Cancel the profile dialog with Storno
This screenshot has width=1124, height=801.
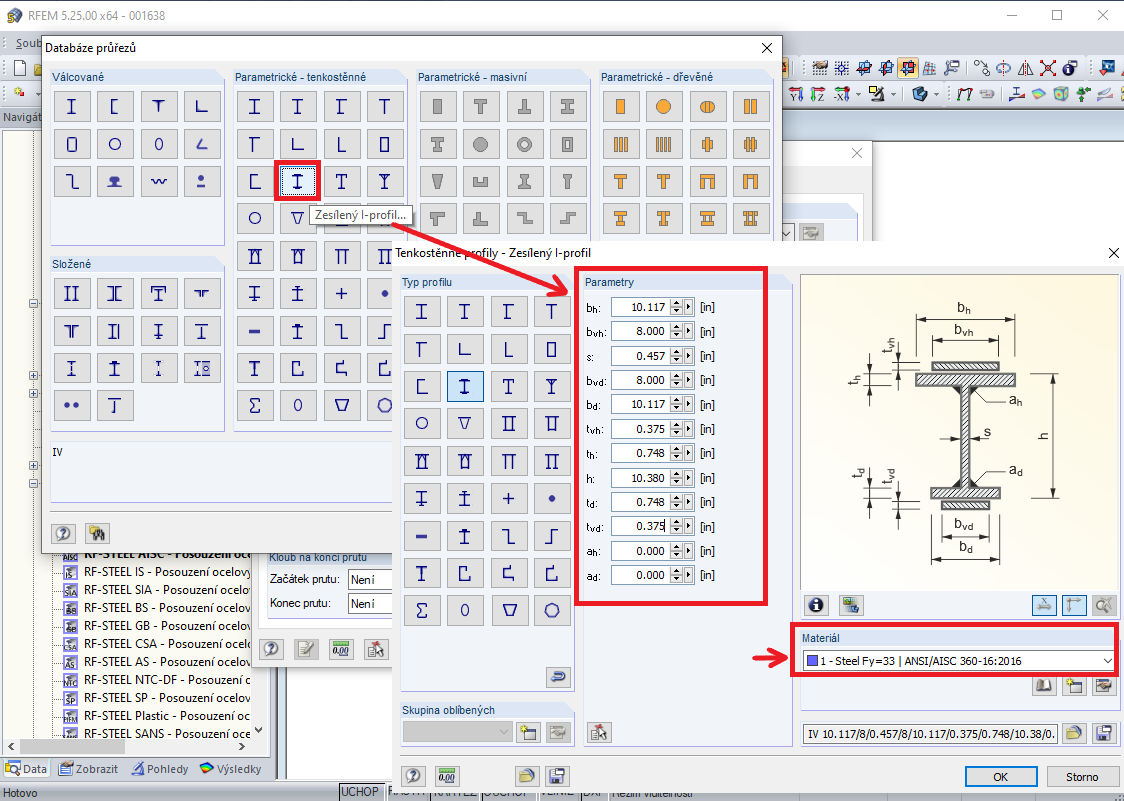[x=1082, y=777]
